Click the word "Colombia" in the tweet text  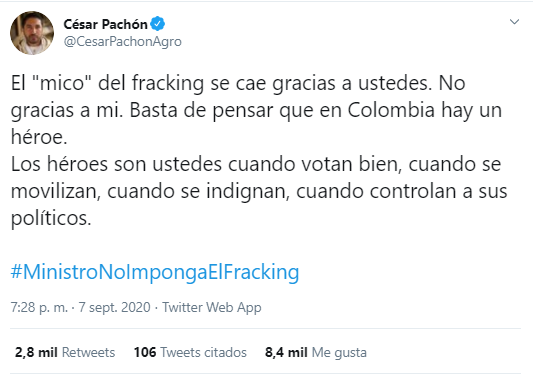(391, 110)
